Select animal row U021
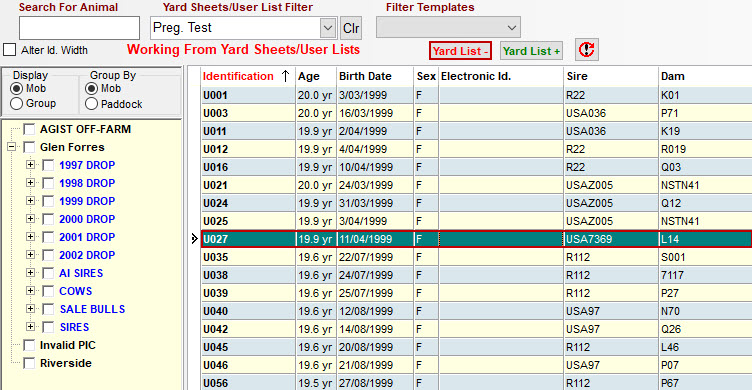 click(477, 185)
